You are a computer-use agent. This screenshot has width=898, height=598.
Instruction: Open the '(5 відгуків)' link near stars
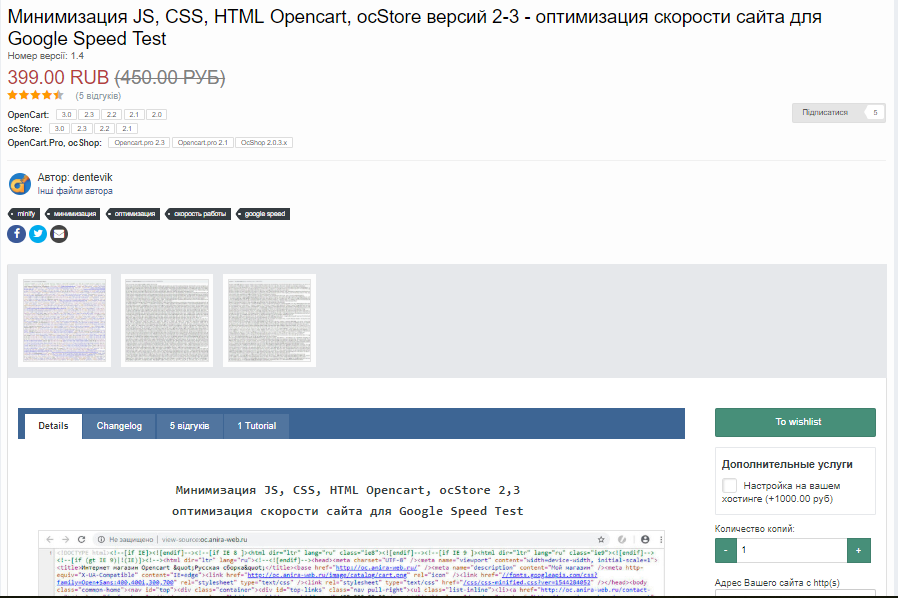pos(99,96)
